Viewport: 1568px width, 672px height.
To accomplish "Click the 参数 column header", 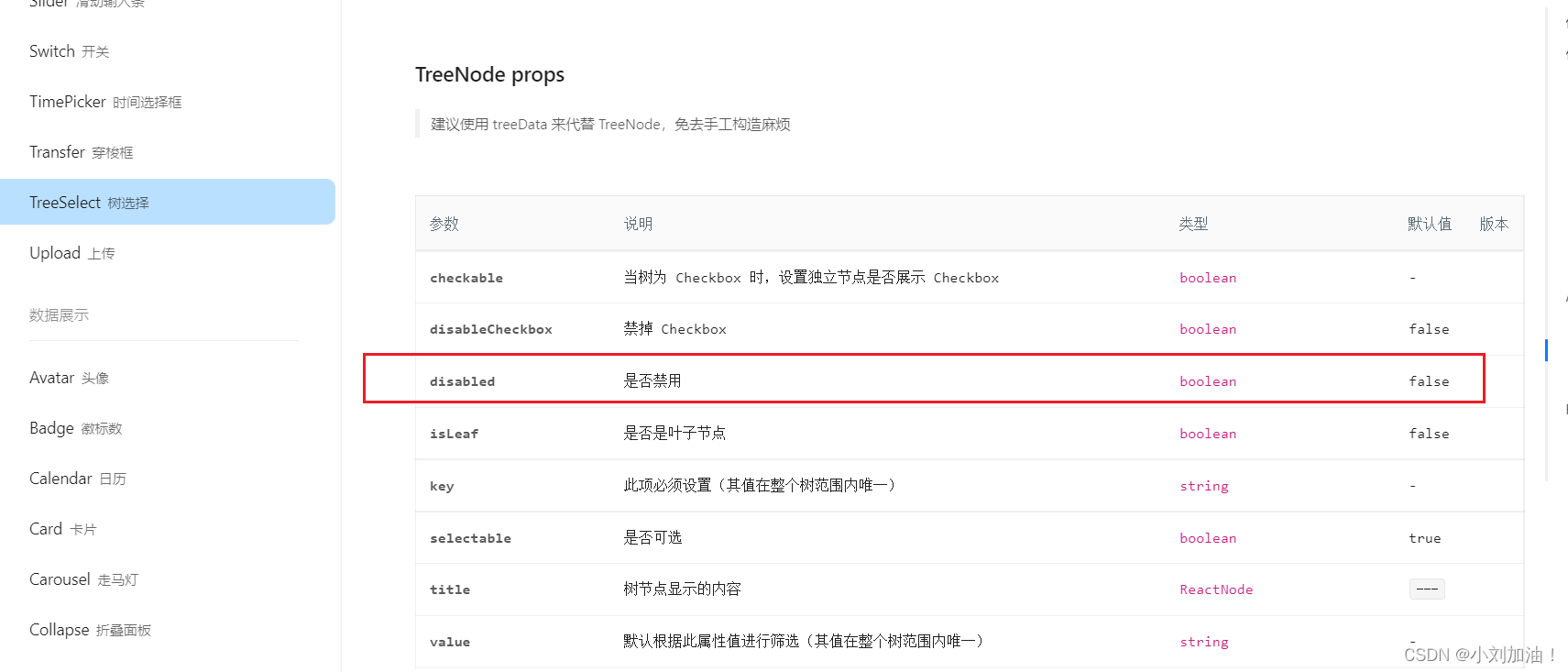I will [x=444, y=224].
